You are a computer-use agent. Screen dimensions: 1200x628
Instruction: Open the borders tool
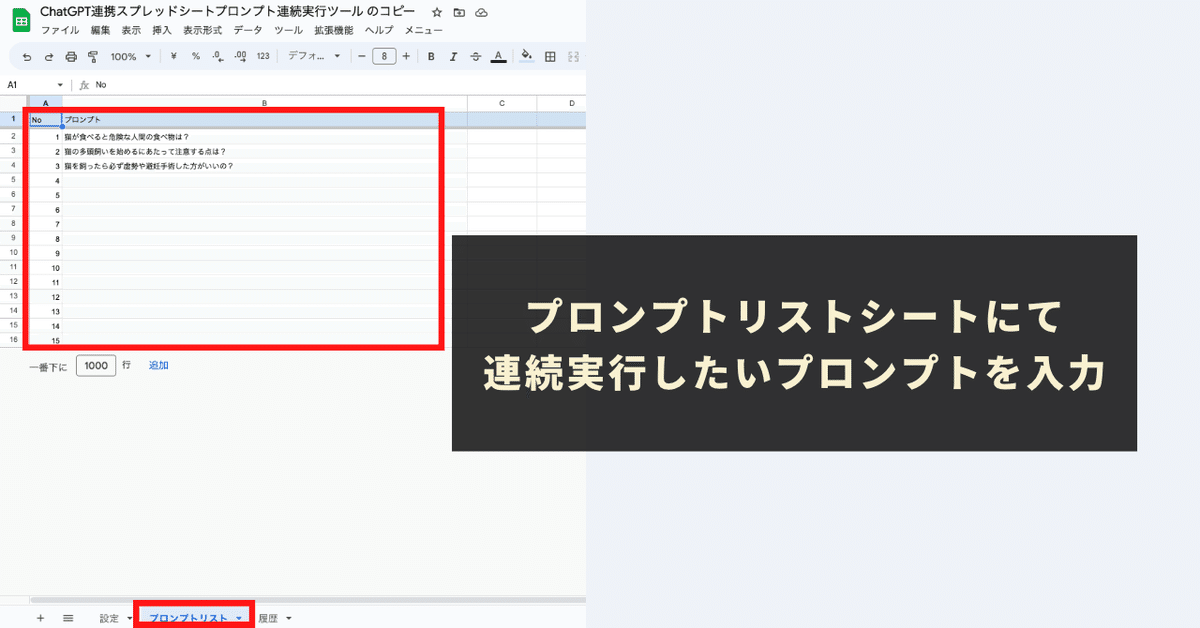(x=550, y=57)
